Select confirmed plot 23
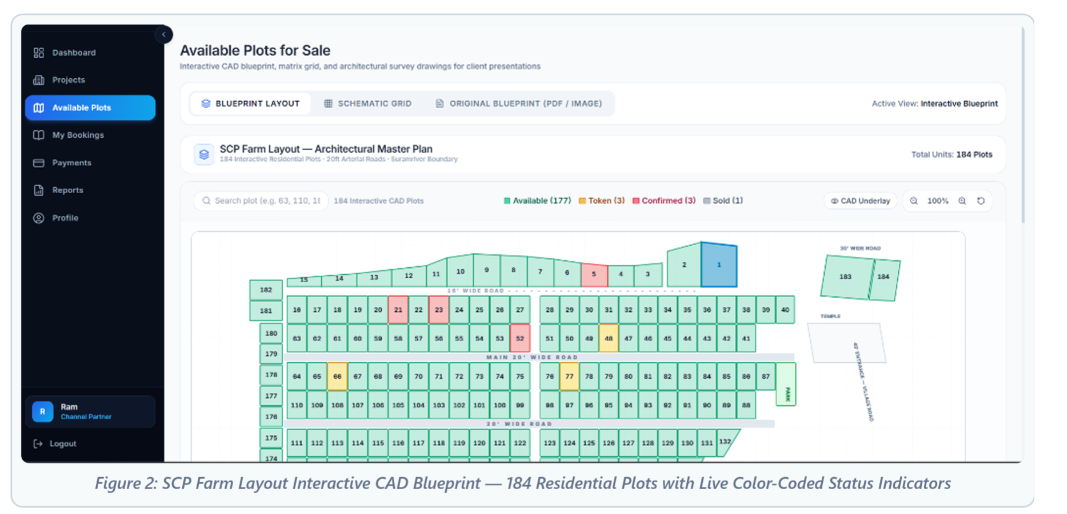 [439, 309]
